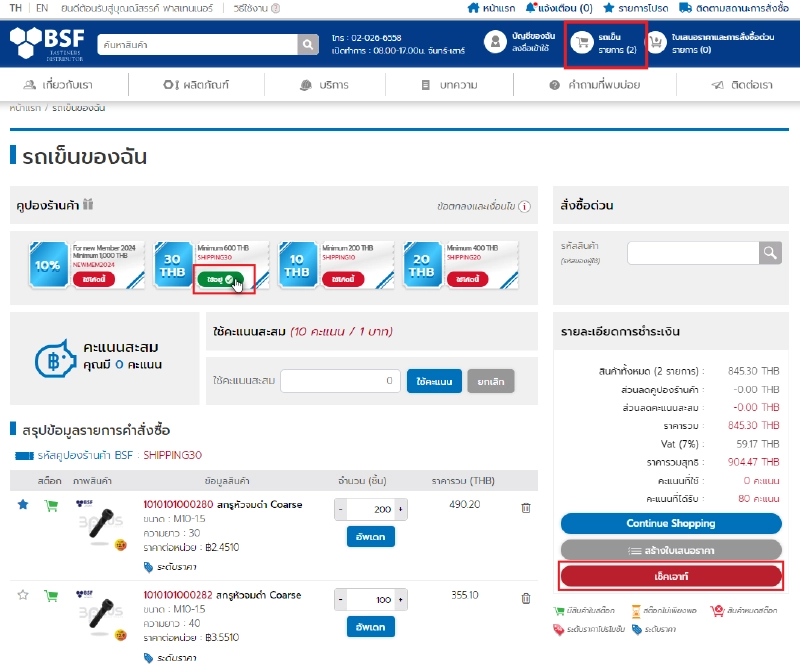Image resolution: width=800 pixels, height=669 pixels.
Task: Switch site language to EN
Action: (x=40, y=8)
